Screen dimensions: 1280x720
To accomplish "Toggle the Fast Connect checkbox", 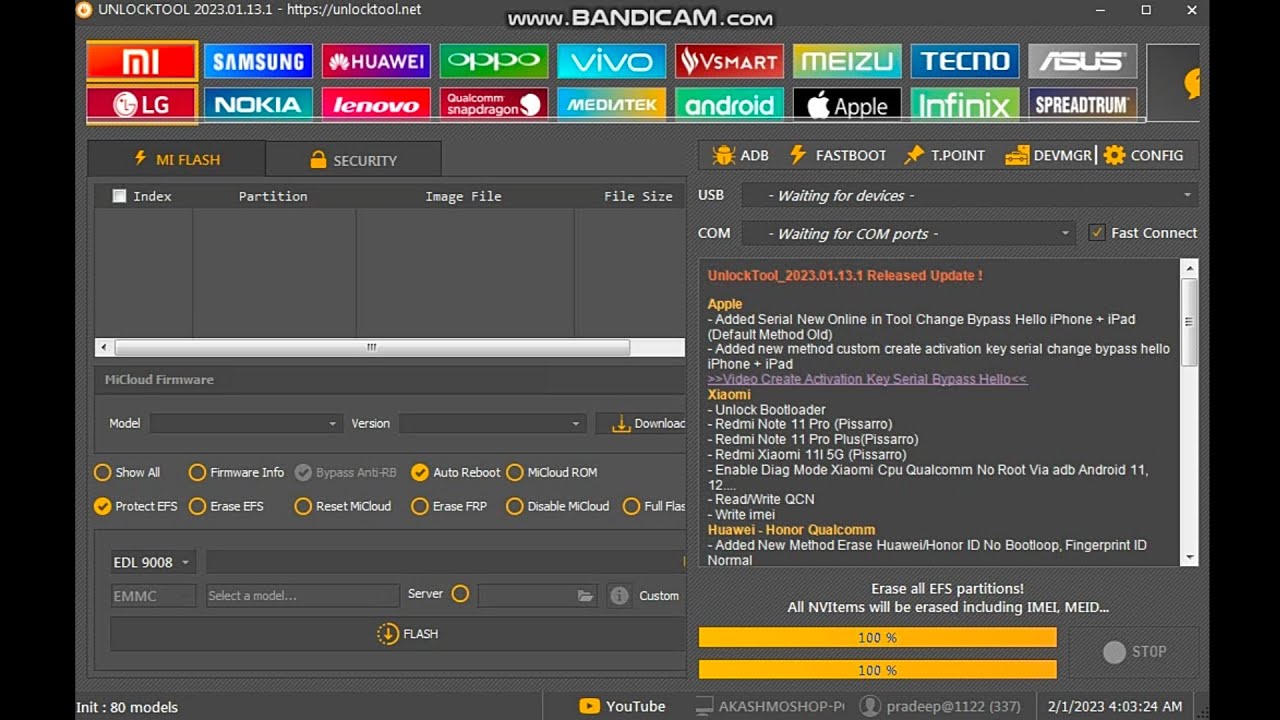I will (1097, 232).
